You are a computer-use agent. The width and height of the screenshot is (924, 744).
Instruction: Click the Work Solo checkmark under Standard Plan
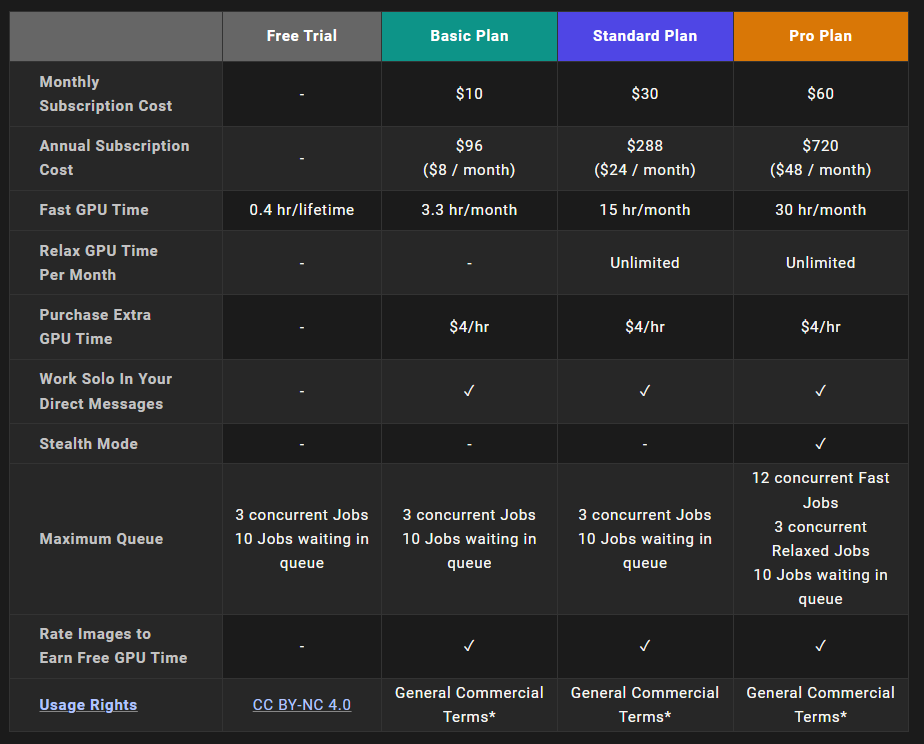click(645, 391)
